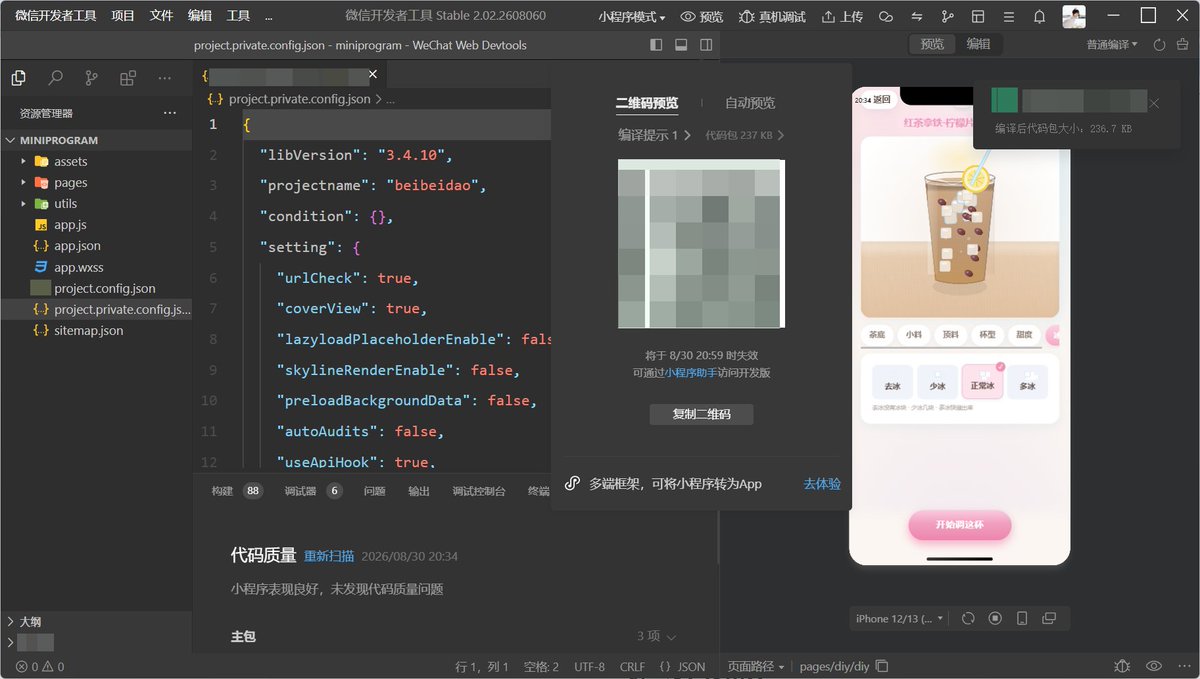Viewport: 1200px width, 679px height.
Task: Toggle the left sidebar layout icon
Action: pyautogui.click(x=656, y=45)
